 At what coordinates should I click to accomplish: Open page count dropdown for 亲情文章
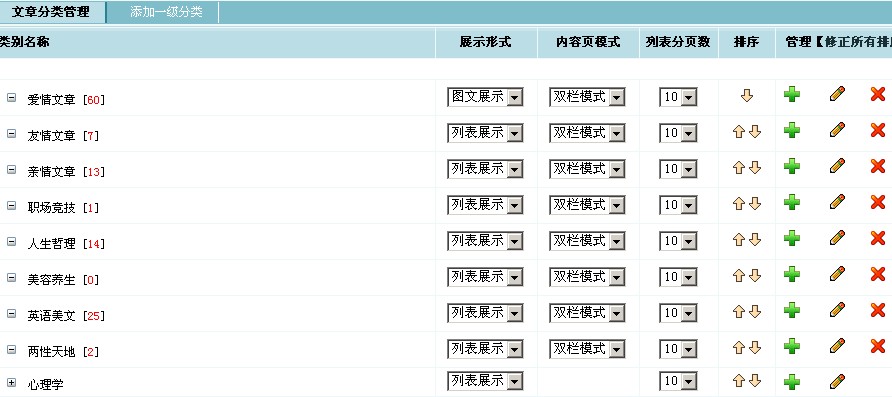pyautogui.click(x=678, y=169)
